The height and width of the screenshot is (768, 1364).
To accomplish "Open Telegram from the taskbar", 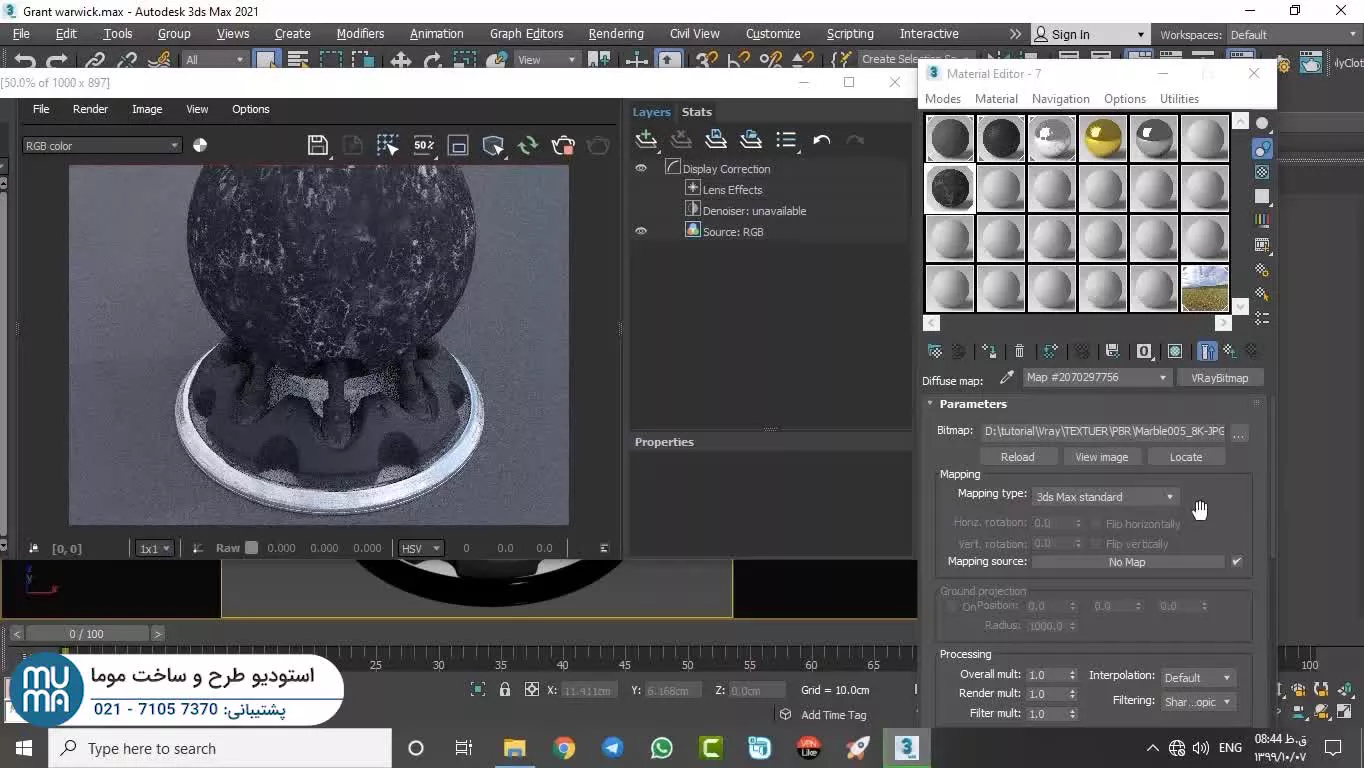I will pos(613,748).
